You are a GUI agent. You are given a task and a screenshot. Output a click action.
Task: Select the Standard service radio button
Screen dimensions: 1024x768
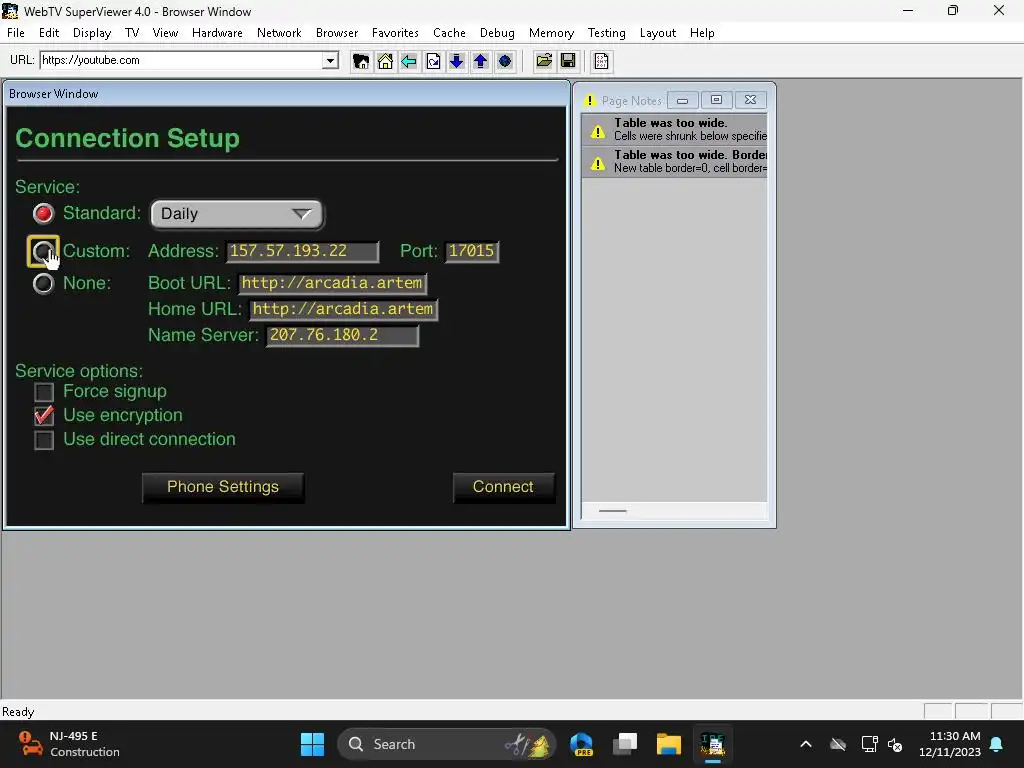44,214
